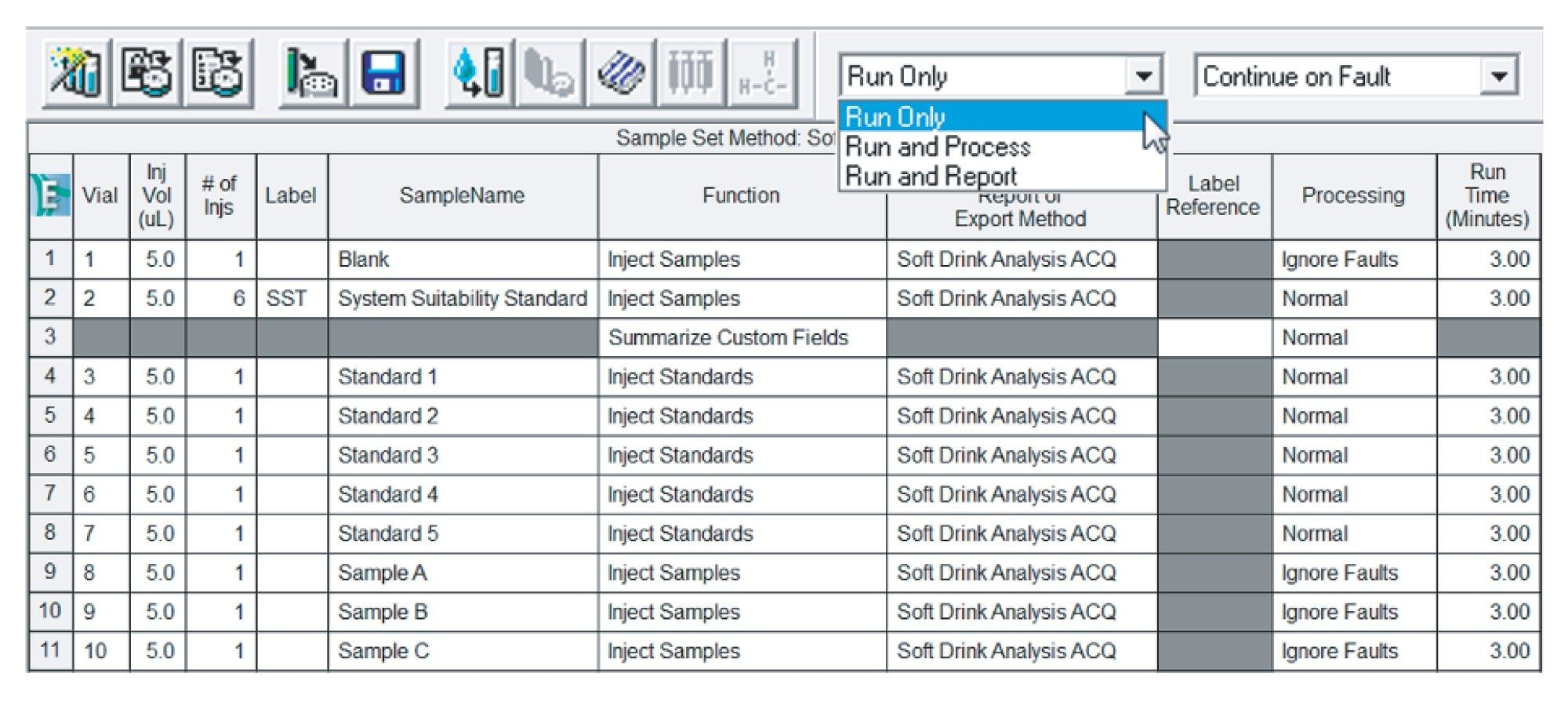Image resolution: width=1568 pixels, height=702 pixels.
Task: Click the padlock-and-disc toolbar icon
Action: click(147, 73)
